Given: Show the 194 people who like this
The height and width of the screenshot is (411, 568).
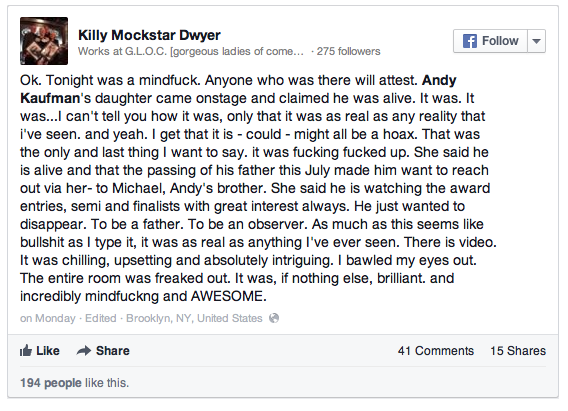Looking at the screenshot, I should [51, 383].
